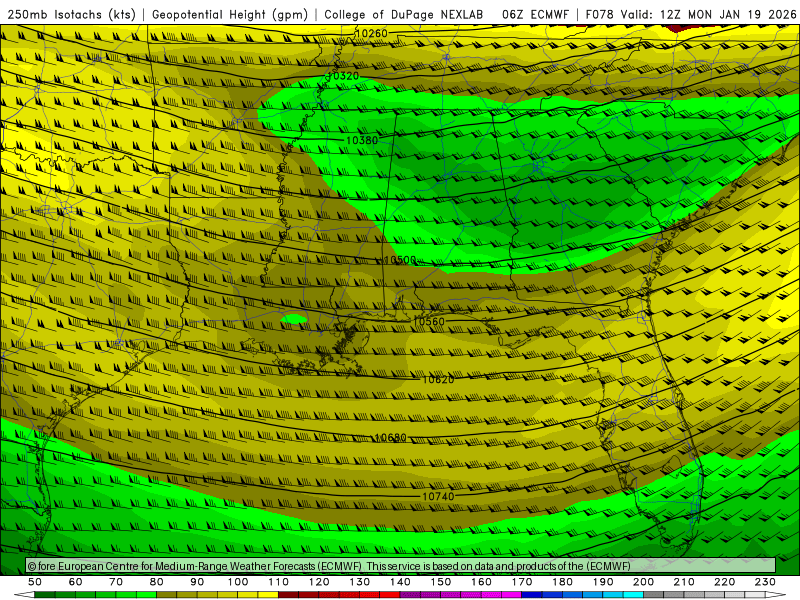Select the purple swatch starting at 140 kts
The width and height of the screenshot is (800, 600).
click(x=410, y=595)
